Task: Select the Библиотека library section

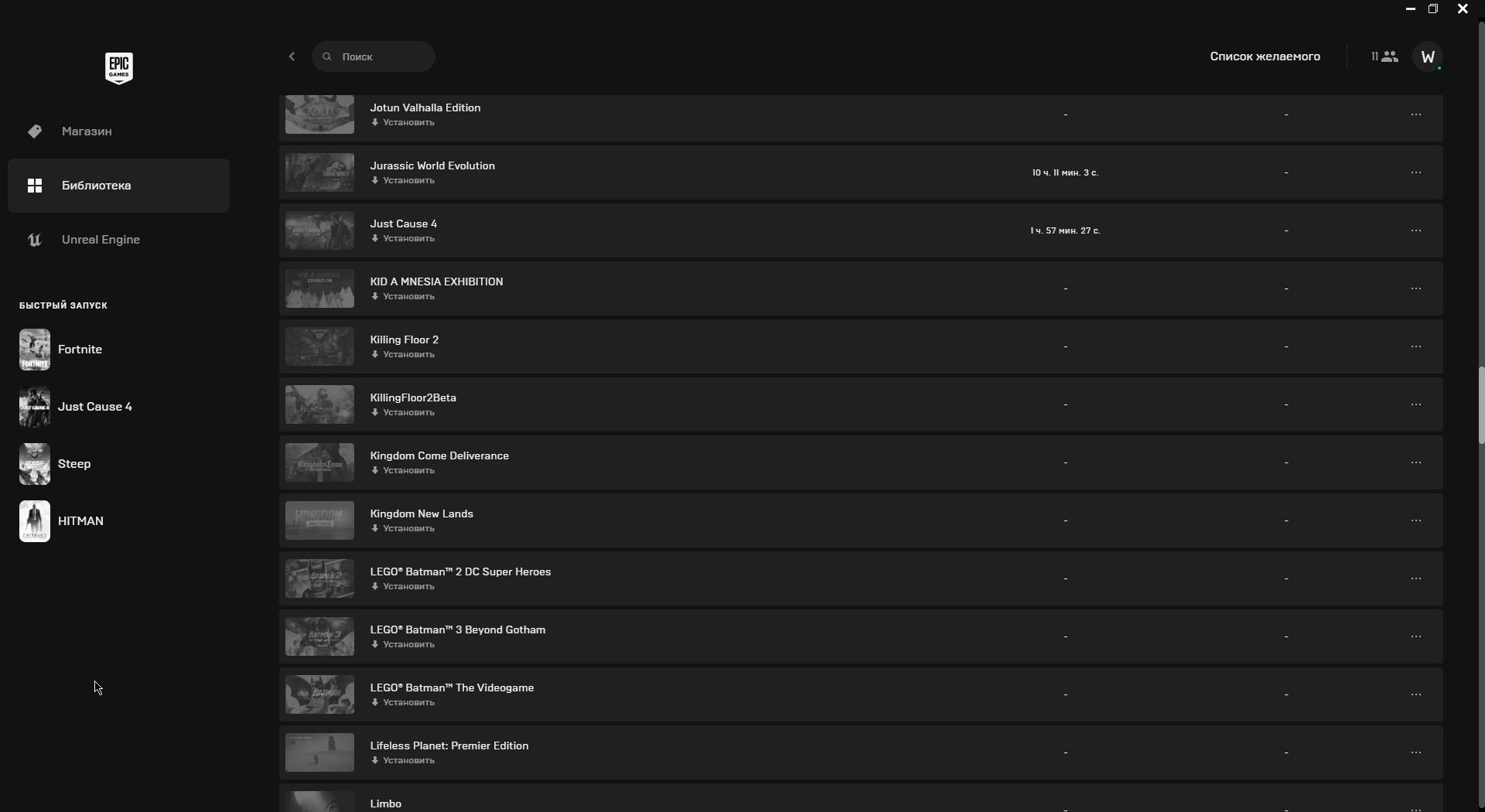Action: (97, 186)
